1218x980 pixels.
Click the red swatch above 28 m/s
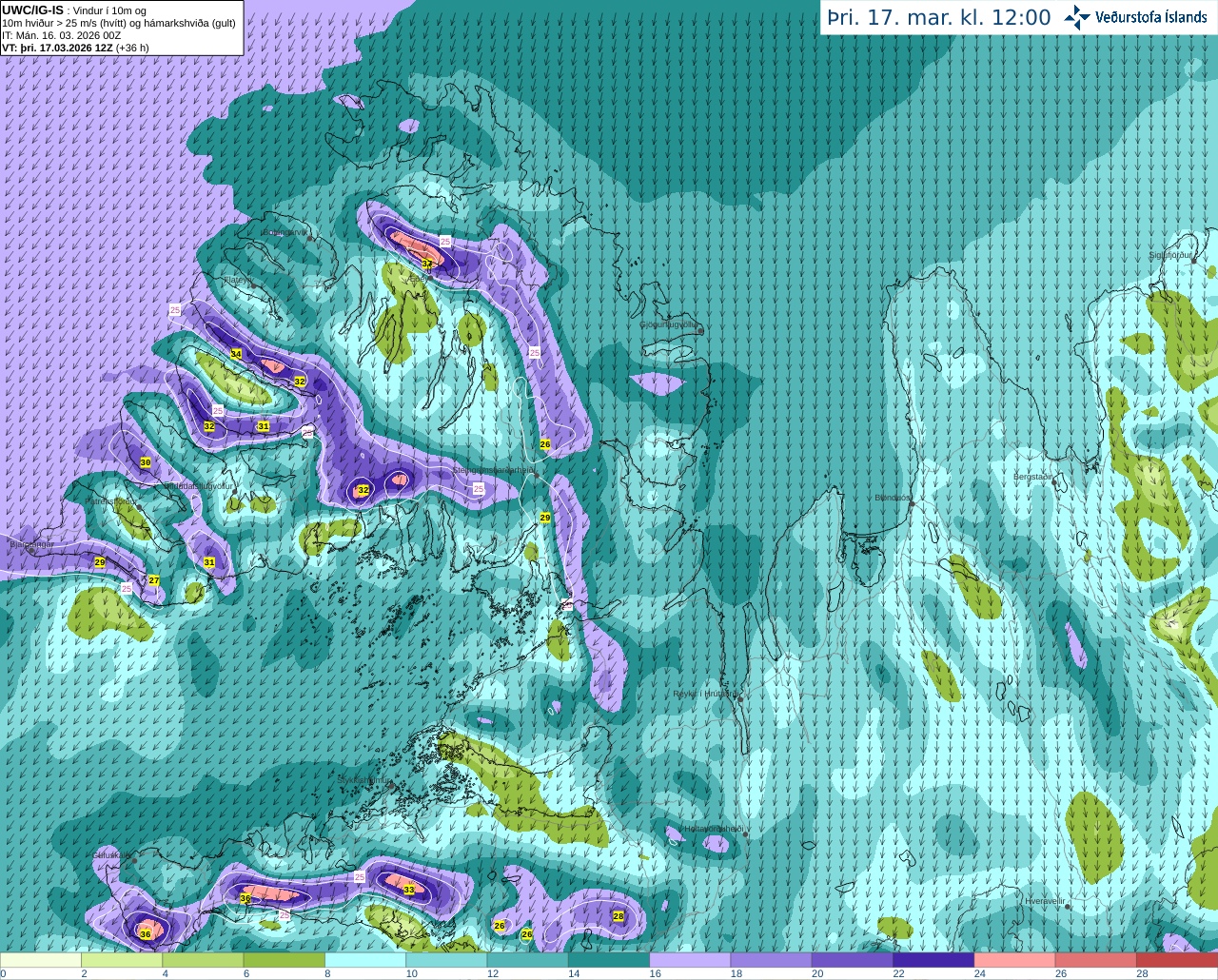(1177, 960)
